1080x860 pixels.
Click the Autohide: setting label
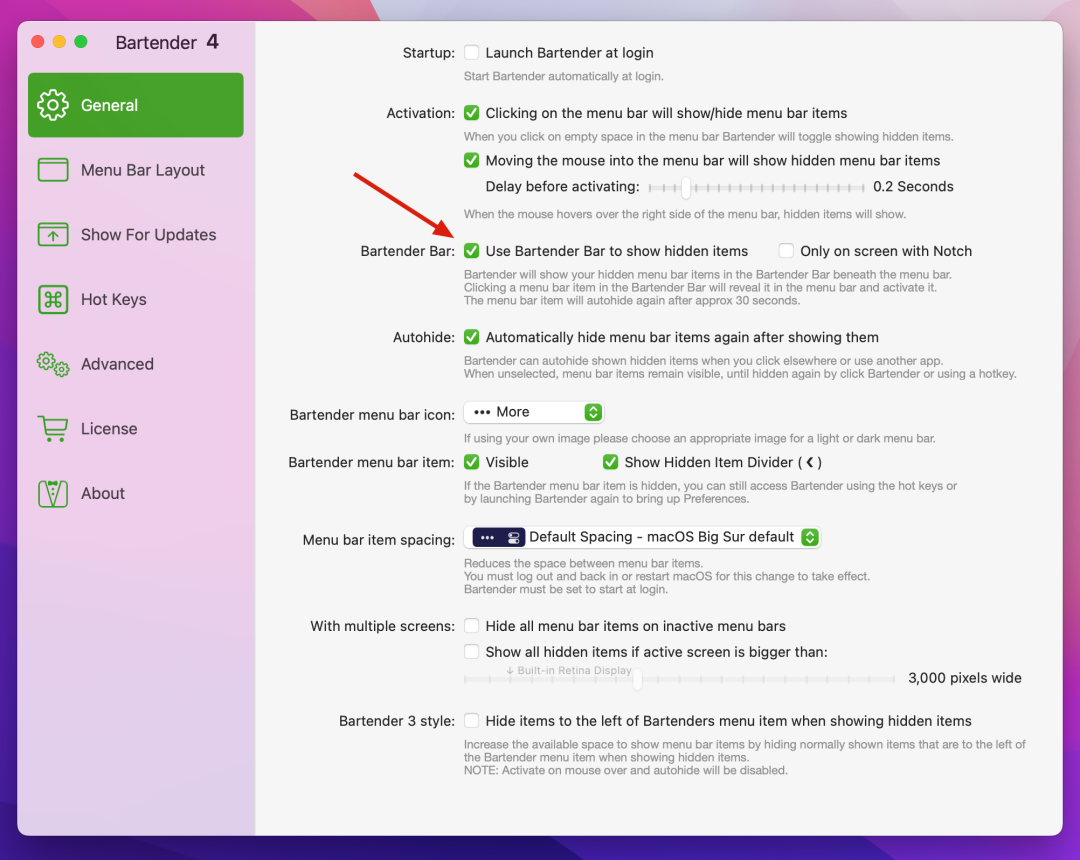[x=424, y=337]
